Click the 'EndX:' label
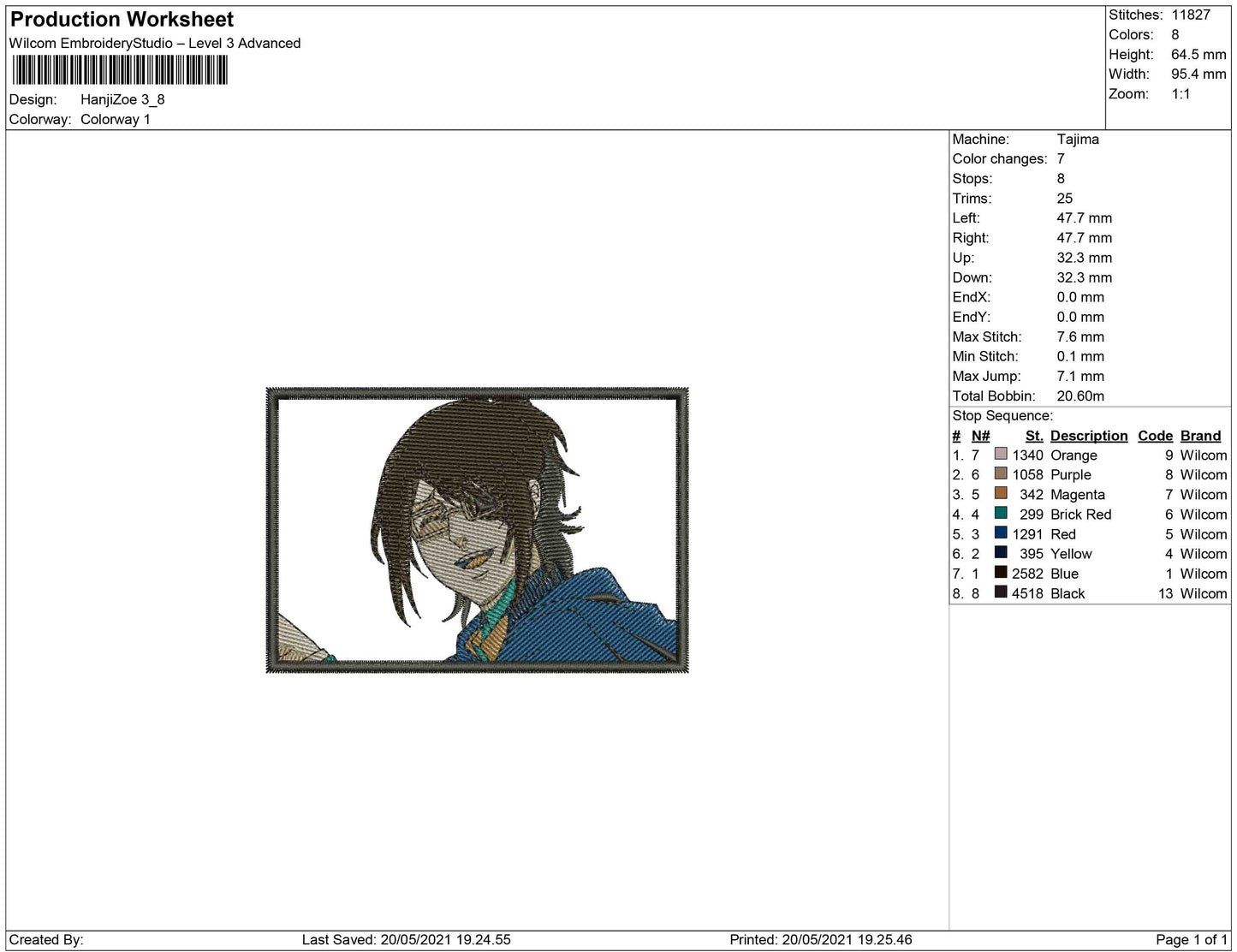Screen dimensions: 1237x952 coord(972,296)
